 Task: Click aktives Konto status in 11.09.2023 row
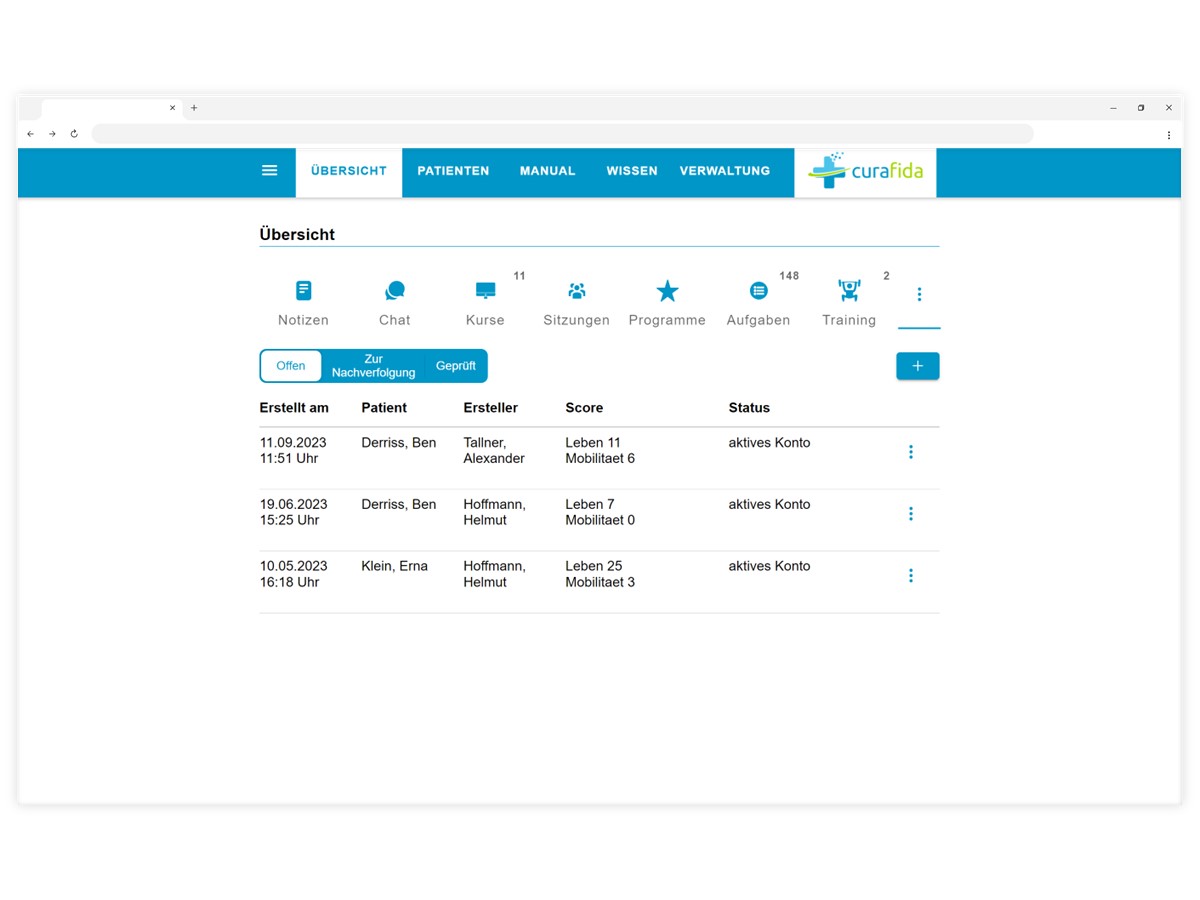click(769, 443)
